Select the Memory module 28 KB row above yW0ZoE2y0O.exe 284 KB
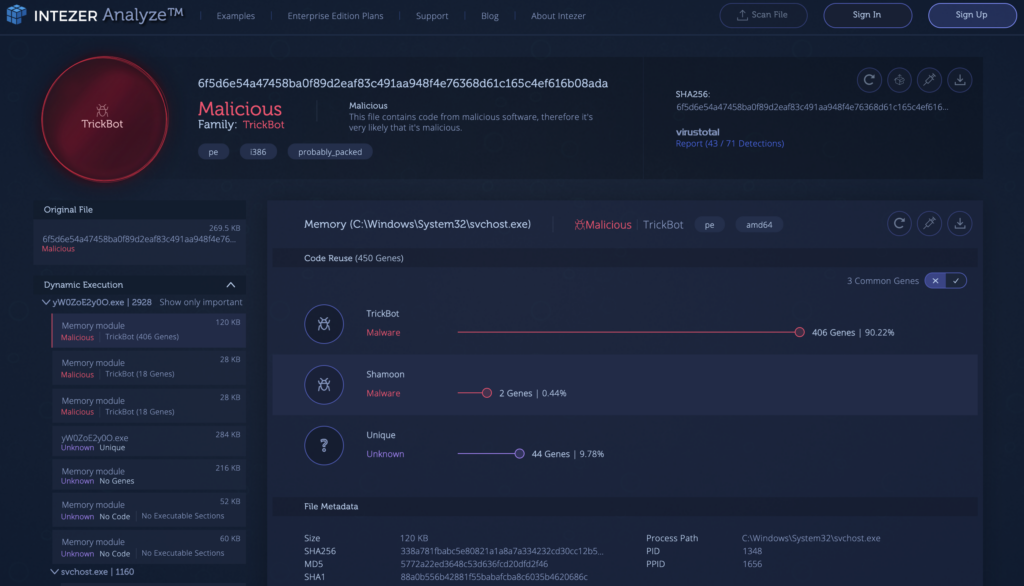1024x586 pixels. pyautogui.click(x=149, y=406)
